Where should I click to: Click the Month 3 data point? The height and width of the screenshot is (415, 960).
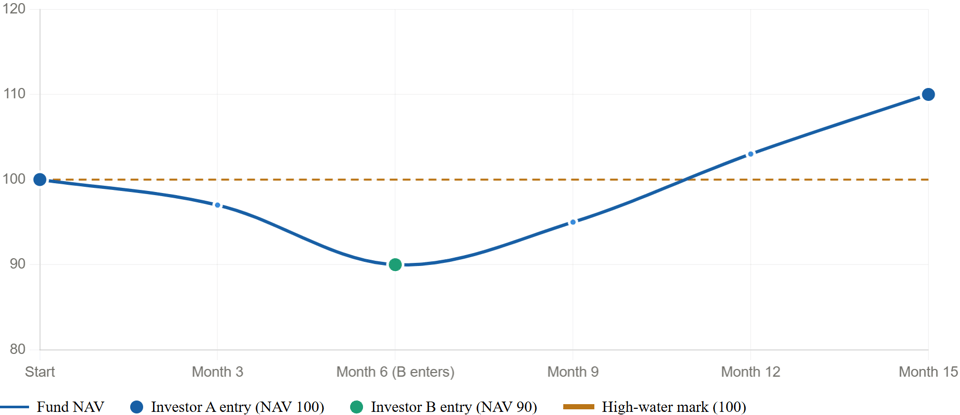(217, 205)
